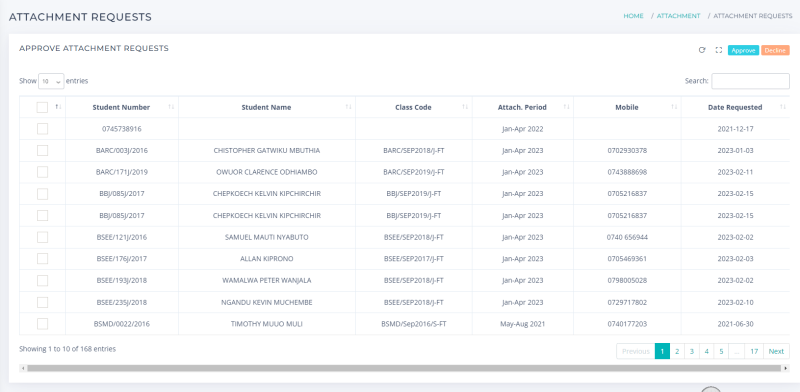Click the refresh icon next to Approve
This screenshot has width=800, height=392.
tap(702, 50)
